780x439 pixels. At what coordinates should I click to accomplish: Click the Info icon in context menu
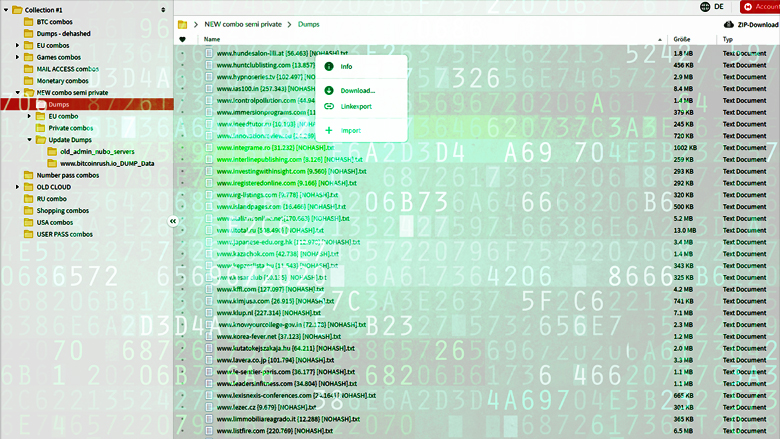pyautogui.click(x=329, y=66)
